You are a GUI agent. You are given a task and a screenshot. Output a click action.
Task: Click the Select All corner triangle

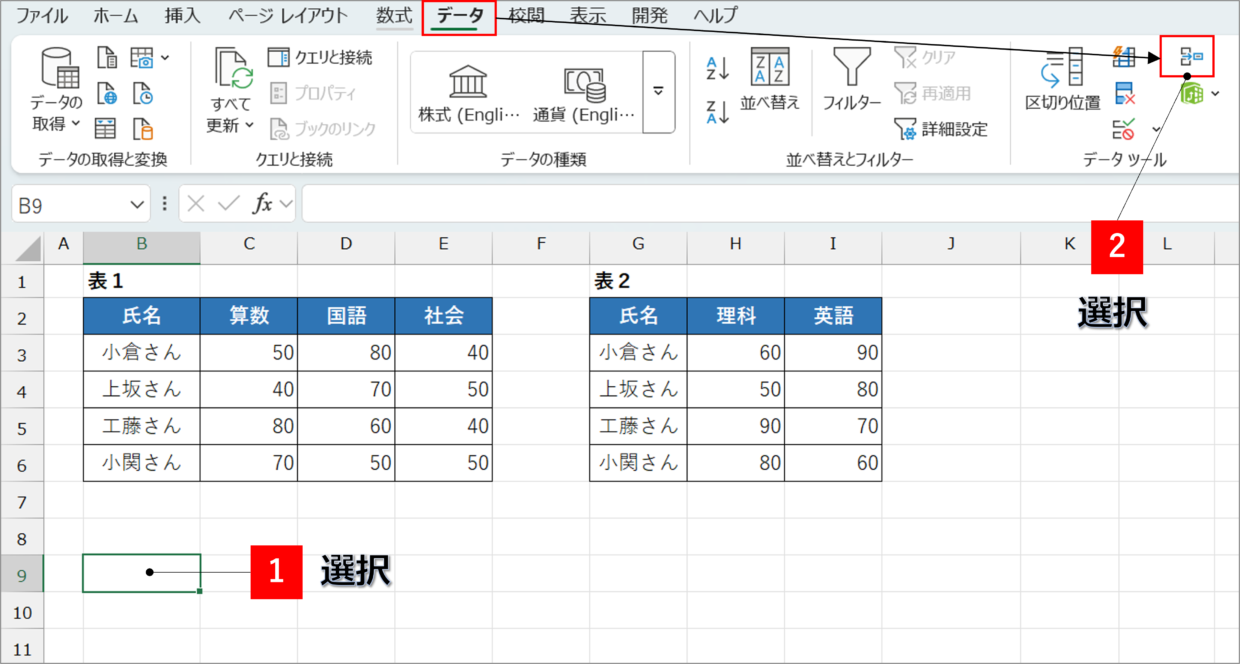pyautogui.click(x=28, y=247)
